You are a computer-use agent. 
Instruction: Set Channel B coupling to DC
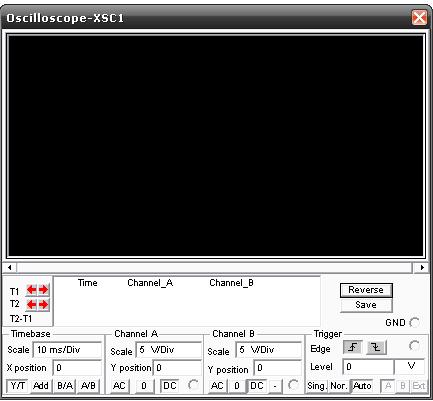click(256, 386)
